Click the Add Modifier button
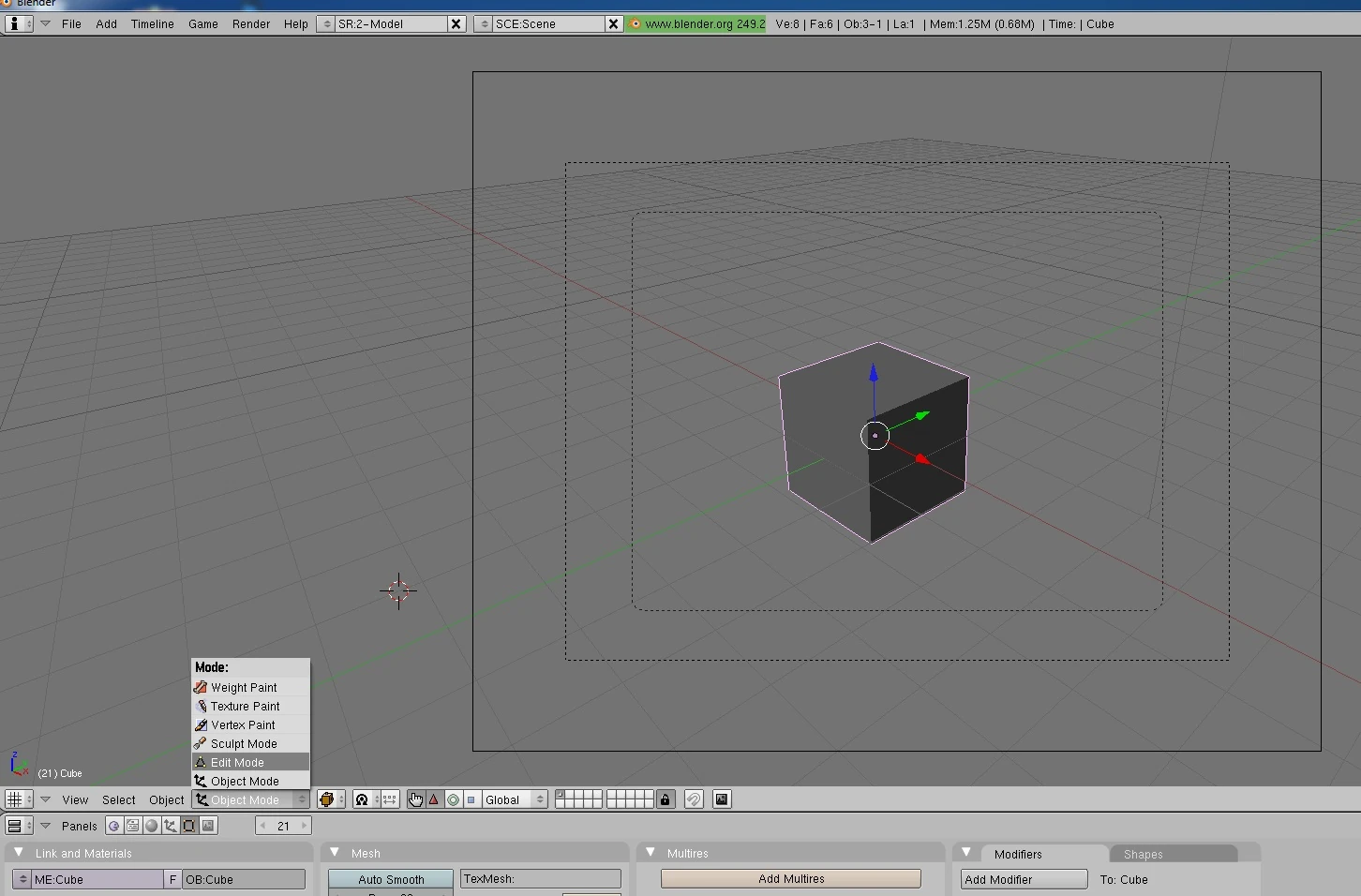 click(1023, 879)
